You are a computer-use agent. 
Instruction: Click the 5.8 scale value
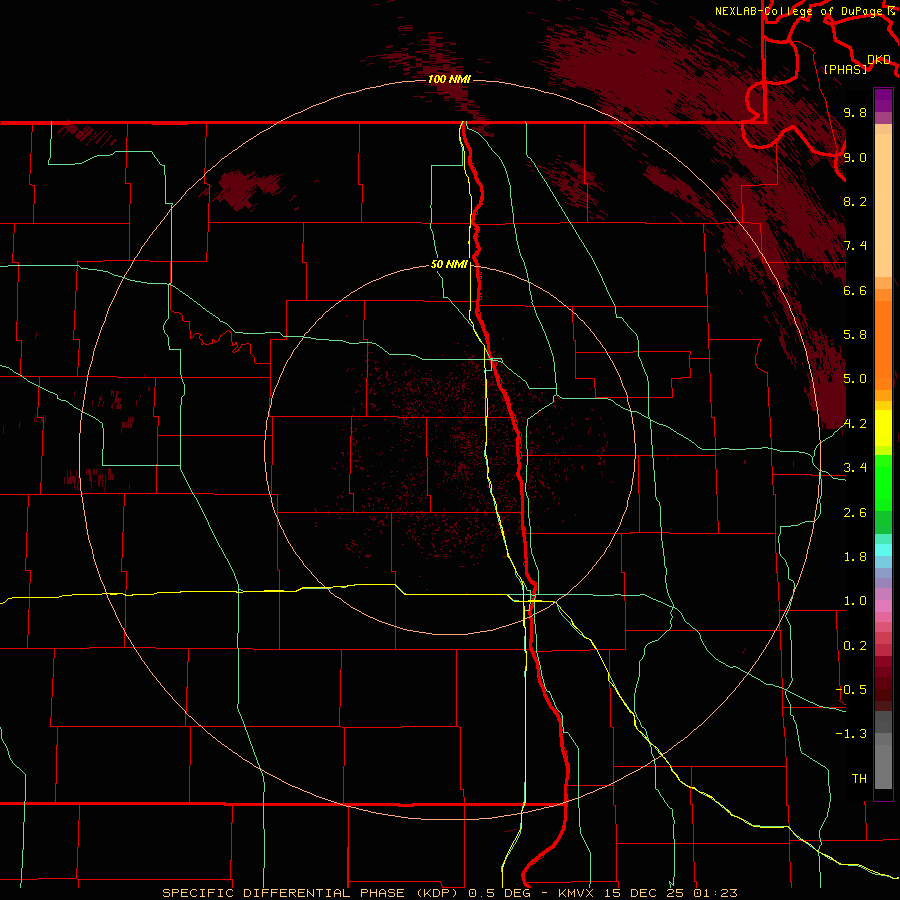click(x=855, y=335)
